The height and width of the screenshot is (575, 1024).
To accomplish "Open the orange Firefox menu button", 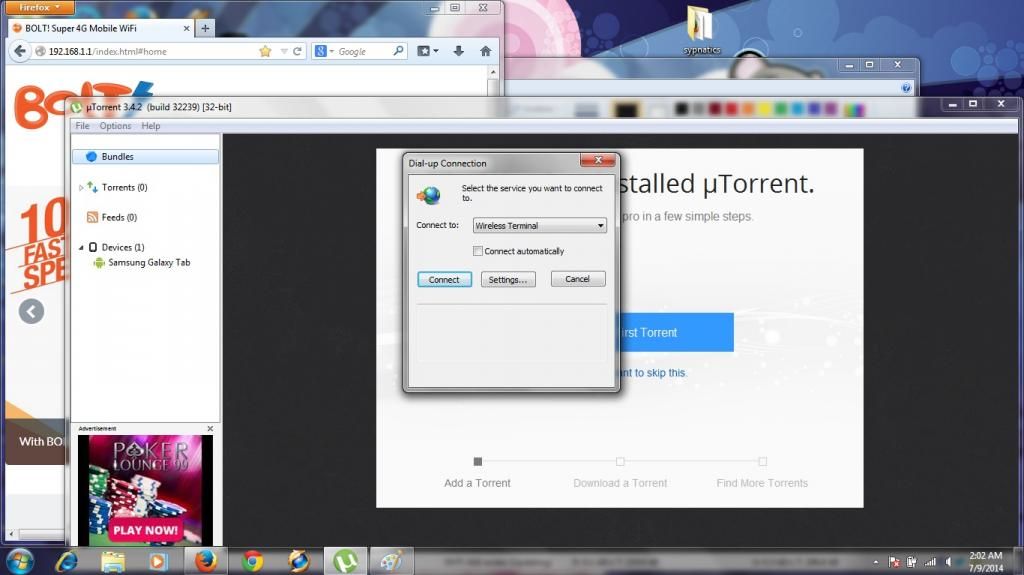I will (39, 7).
